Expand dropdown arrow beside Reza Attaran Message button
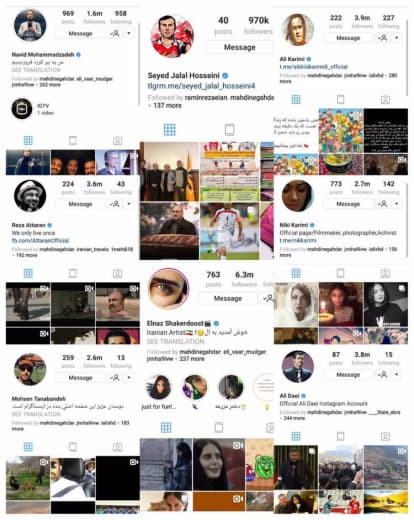Image resolution: width=414 pixels, height=520 pixels. (129, 204)
